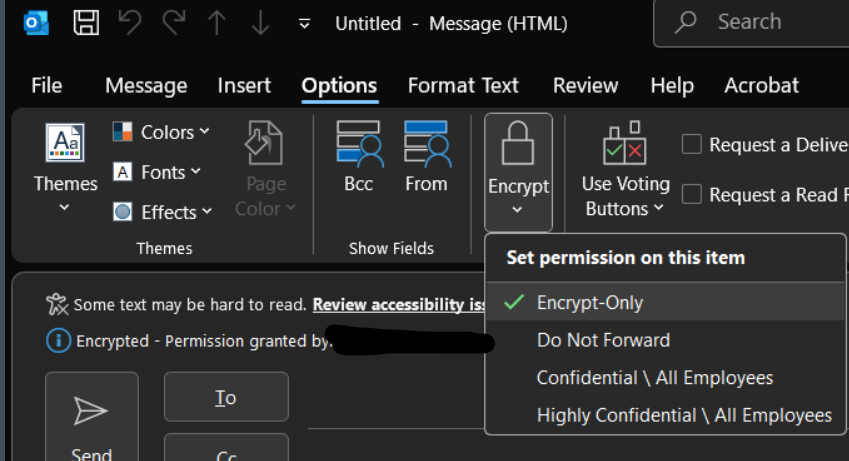This screenshot has width=849, height=461.
Task: Enable Request a Read Receipt checkbox
Action: coord(691,194)
